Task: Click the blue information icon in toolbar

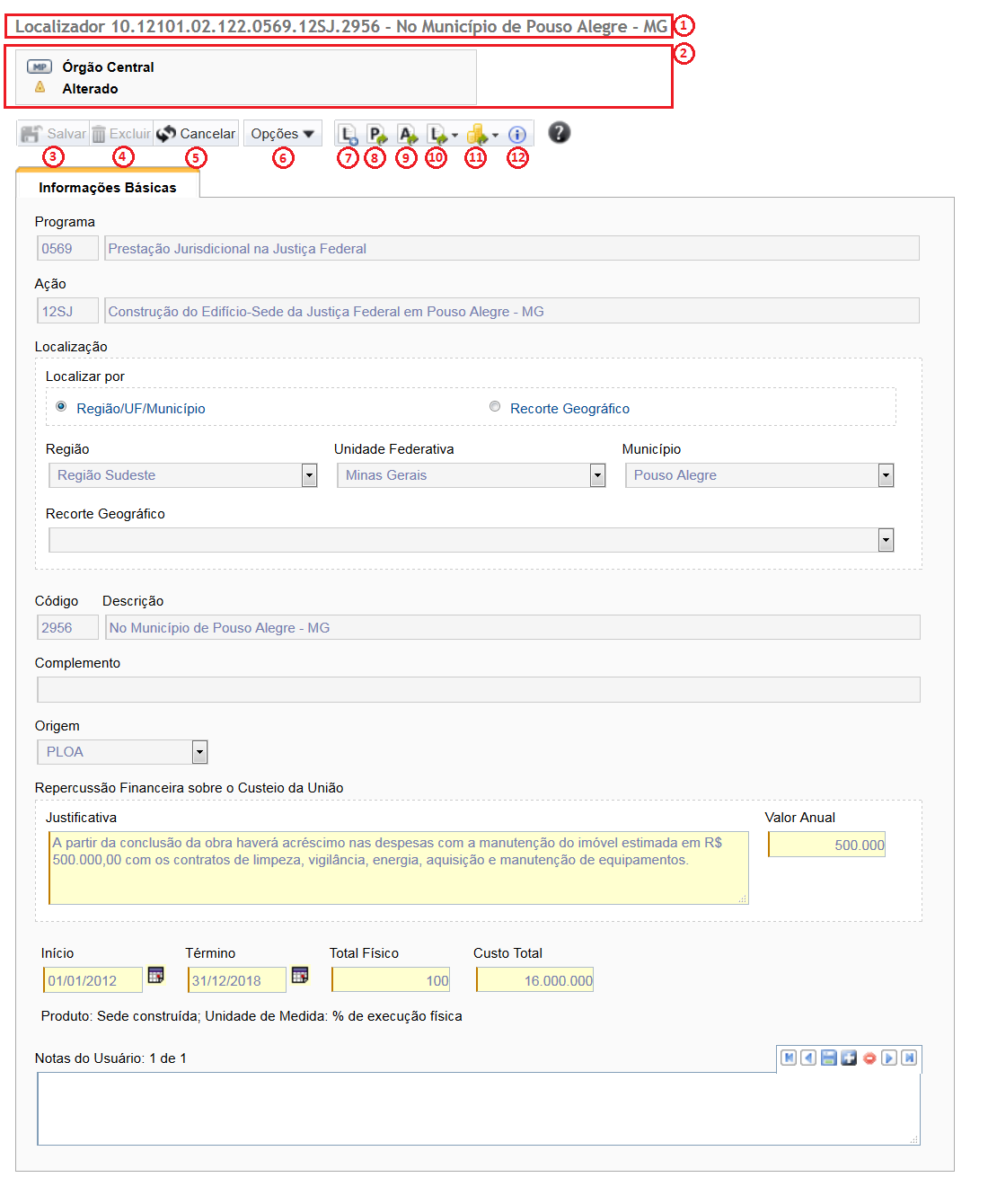Action: [x=517, y=135]
